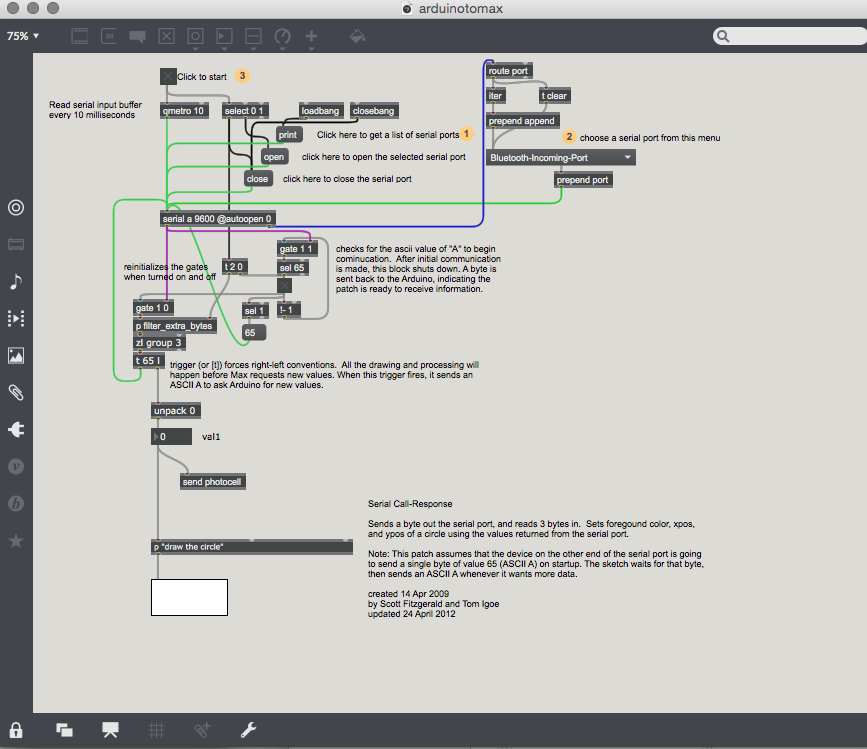Click the patcher windows icon in bottom toolbar
Image resolution: width=867 pixels, height=749 pixels.
click(x=64, y=730)
